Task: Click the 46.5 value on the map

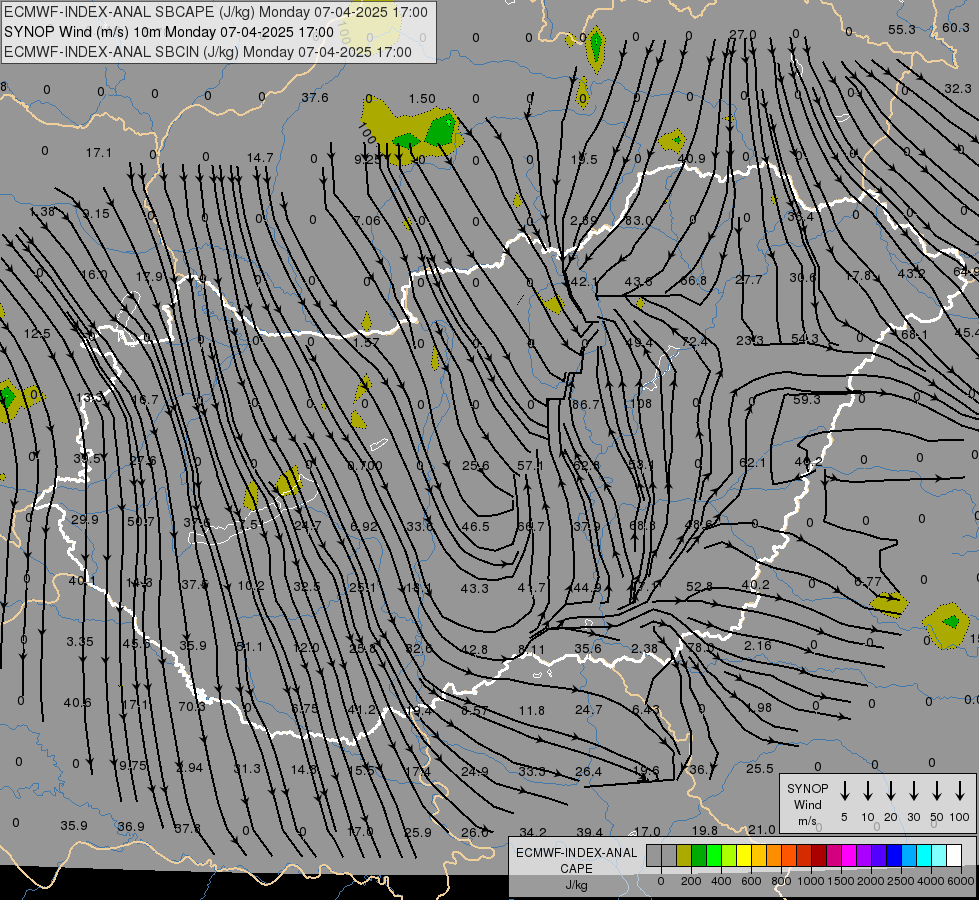Action: point(476,527)
